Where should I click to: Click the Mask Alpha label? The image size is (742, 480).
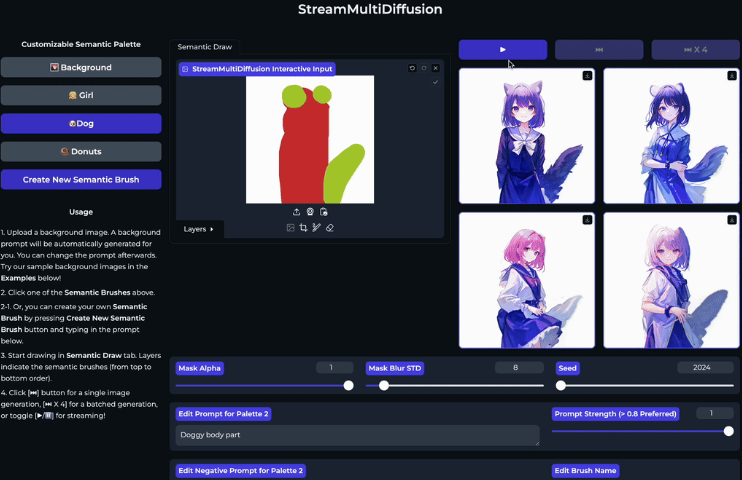[200, 368]
